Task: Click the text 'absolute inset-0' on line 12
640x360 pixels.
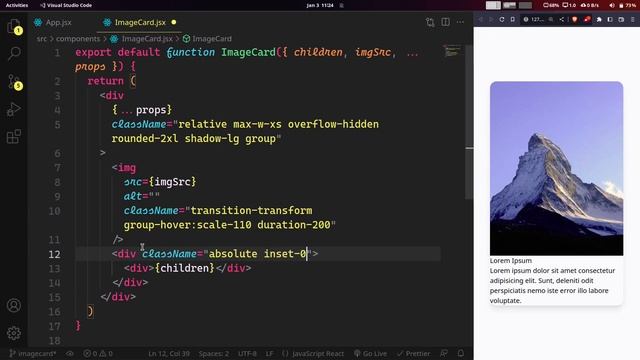Action: tap(257, 254)
